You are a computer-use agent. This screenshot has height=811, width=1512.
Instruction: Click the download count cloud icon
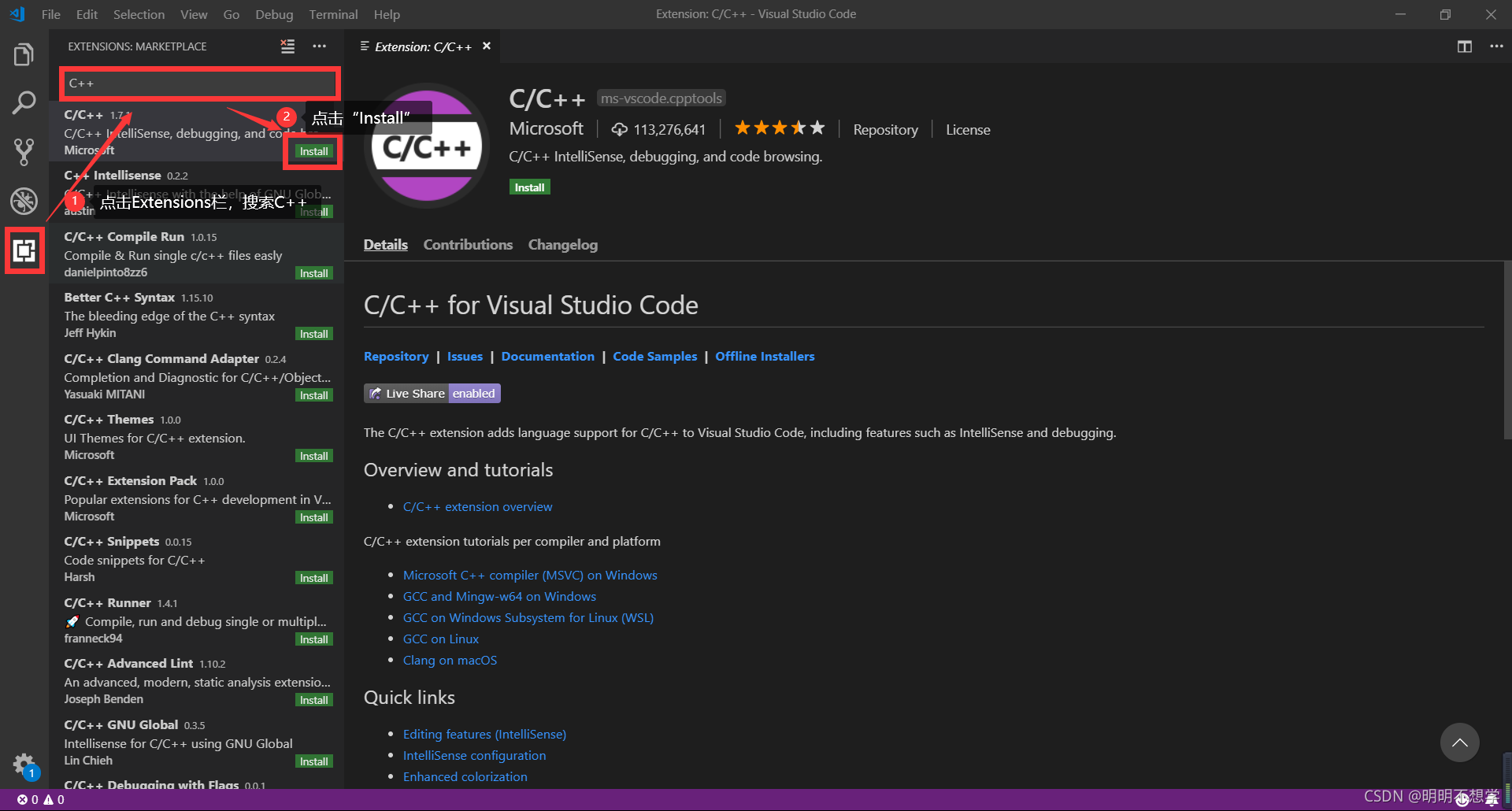pos(620,129)
